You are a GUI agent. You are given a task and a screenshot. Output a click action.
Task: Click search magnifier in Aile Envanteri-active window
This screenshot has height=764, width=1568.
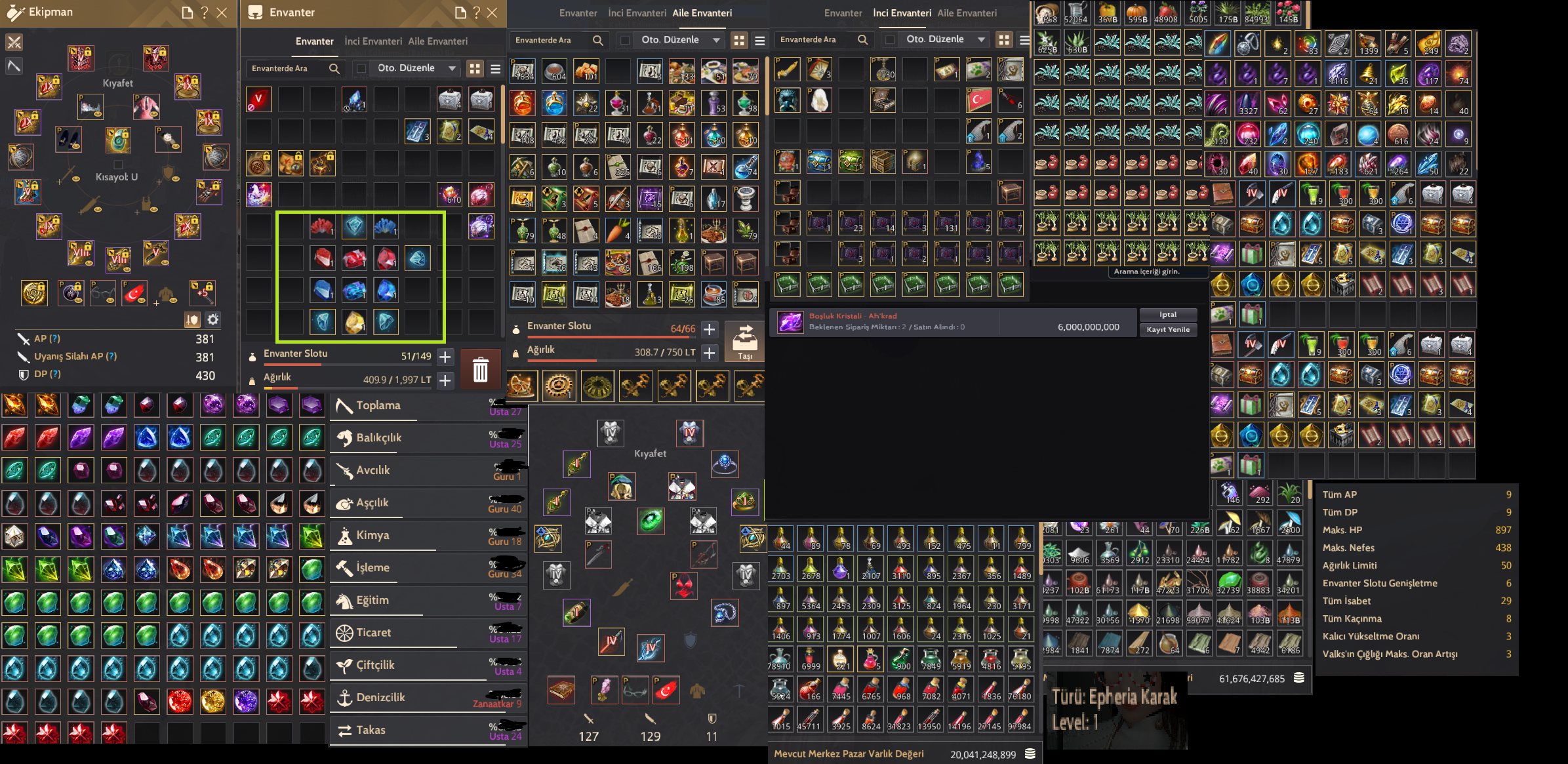(x=598, y=40)
